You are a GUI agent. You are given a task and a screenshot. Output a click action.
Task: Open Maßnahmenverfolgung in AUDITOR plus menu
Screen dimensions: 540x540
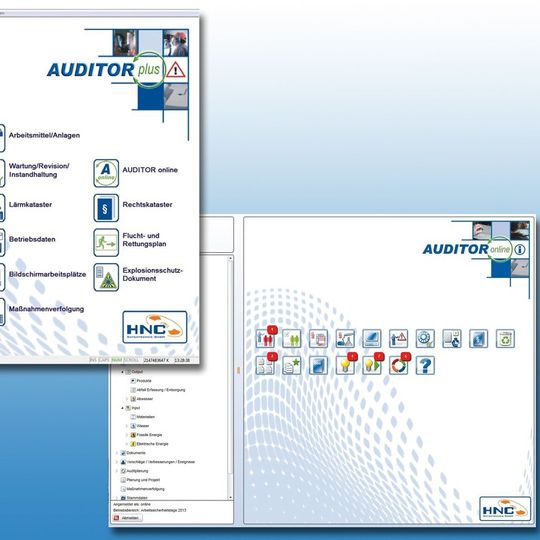pyautogui.click(x=46, y=309)
